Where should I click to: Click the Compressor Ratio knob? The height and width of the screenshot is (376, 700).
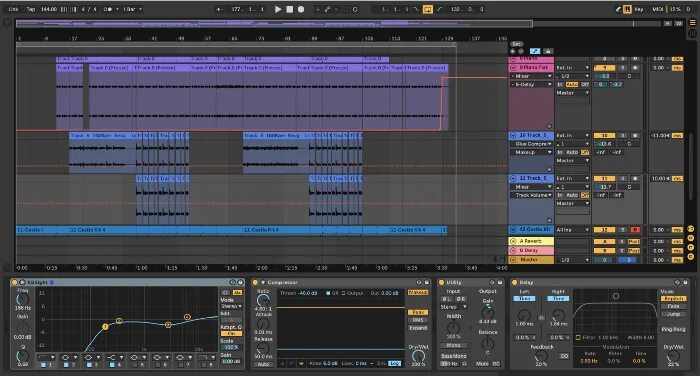[x=263, y=300]
